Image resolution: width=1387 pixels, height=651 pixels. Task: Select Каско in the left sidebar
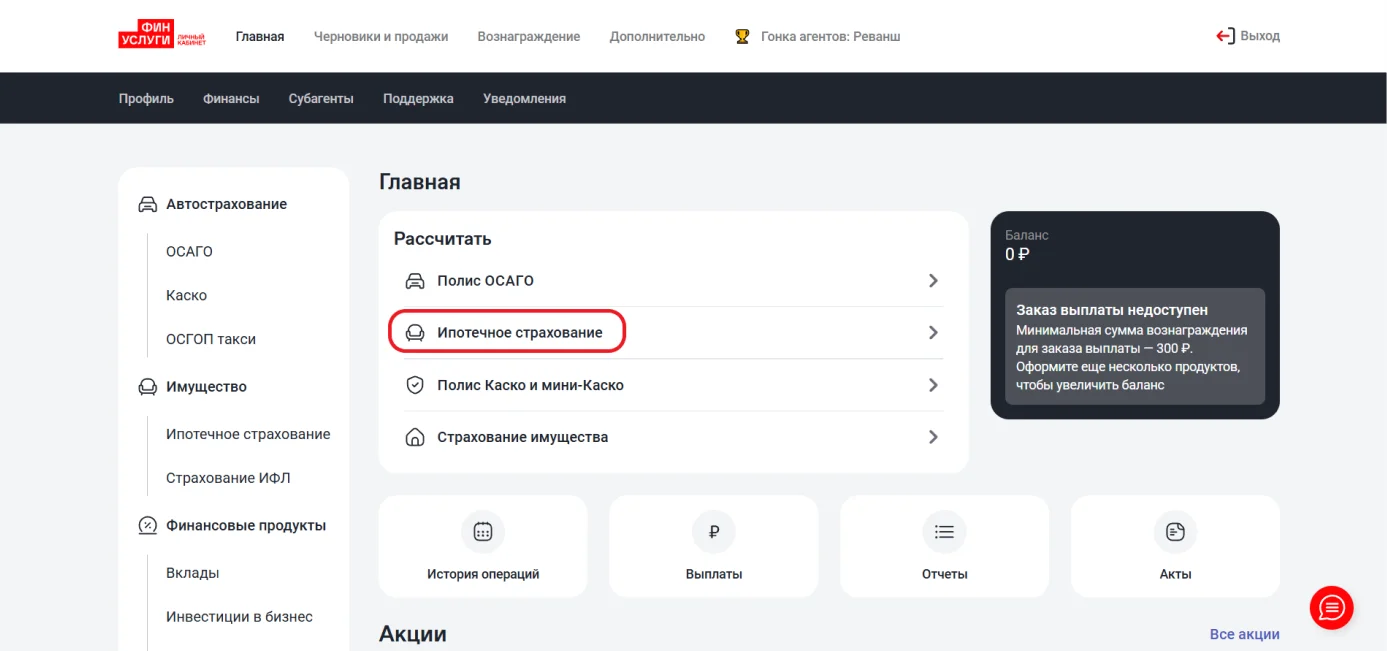click(186, 295)
